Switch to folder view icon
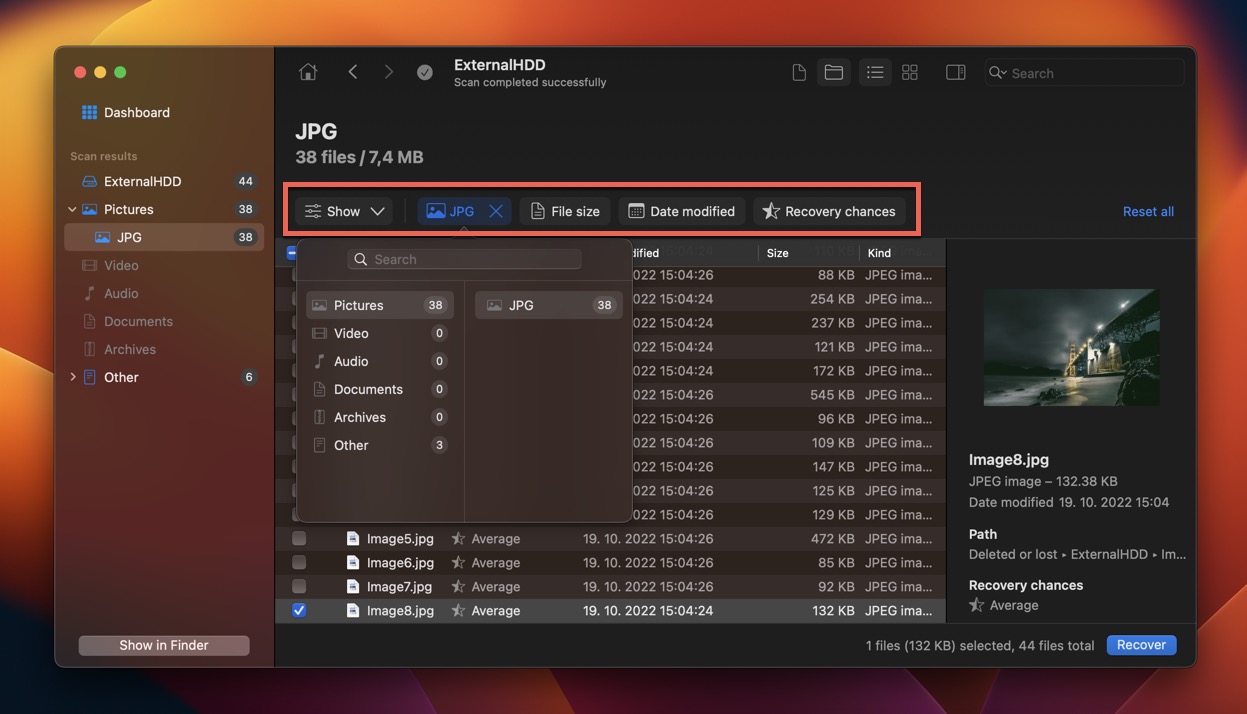Image resolution: width=1247 pixels, height=714 pixels. (x=833, y=72)
